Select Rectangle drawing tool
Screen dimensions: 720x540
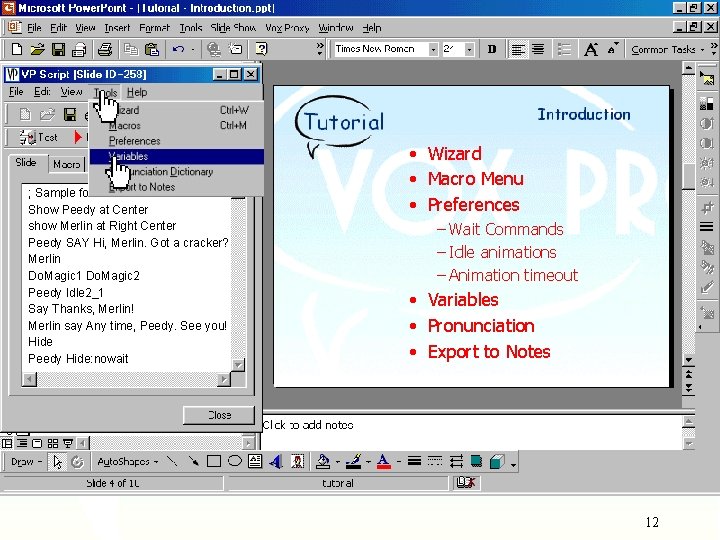214,461
